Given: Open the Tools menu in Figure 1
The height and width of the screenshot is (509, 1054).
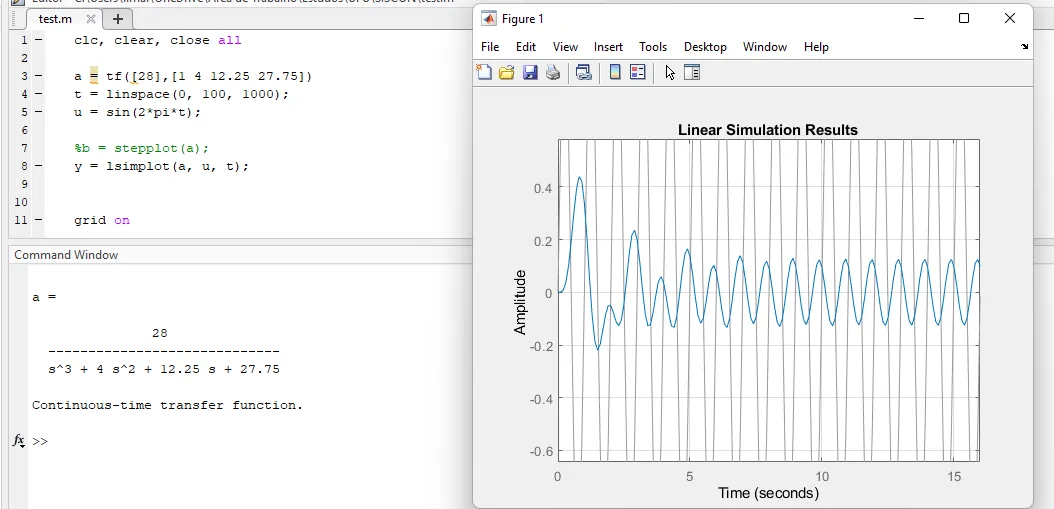Looking at the screenshot, I should (x=652, y=47).
